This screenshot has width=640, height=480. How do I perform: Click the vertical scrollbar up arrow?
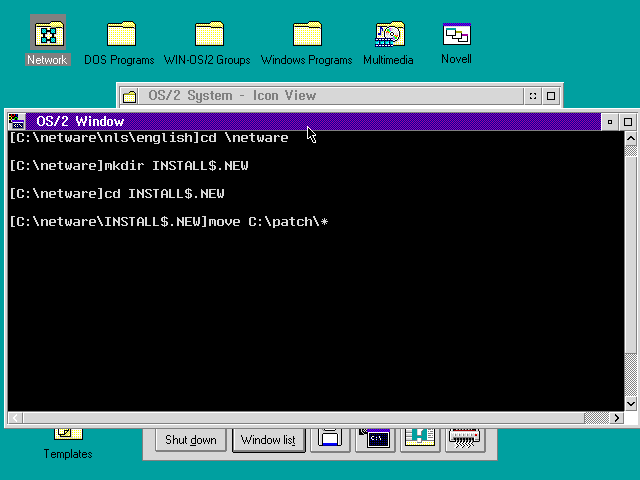point(630,139)
